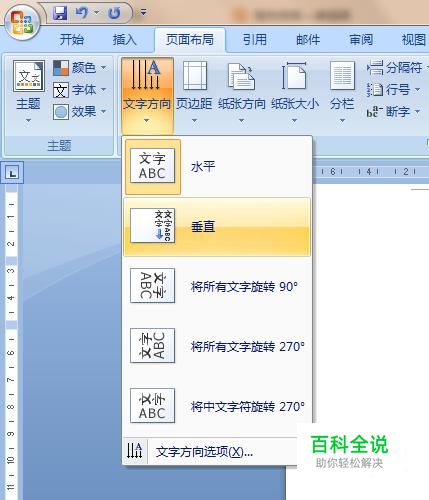Select the 页面布局 tab

190,40
